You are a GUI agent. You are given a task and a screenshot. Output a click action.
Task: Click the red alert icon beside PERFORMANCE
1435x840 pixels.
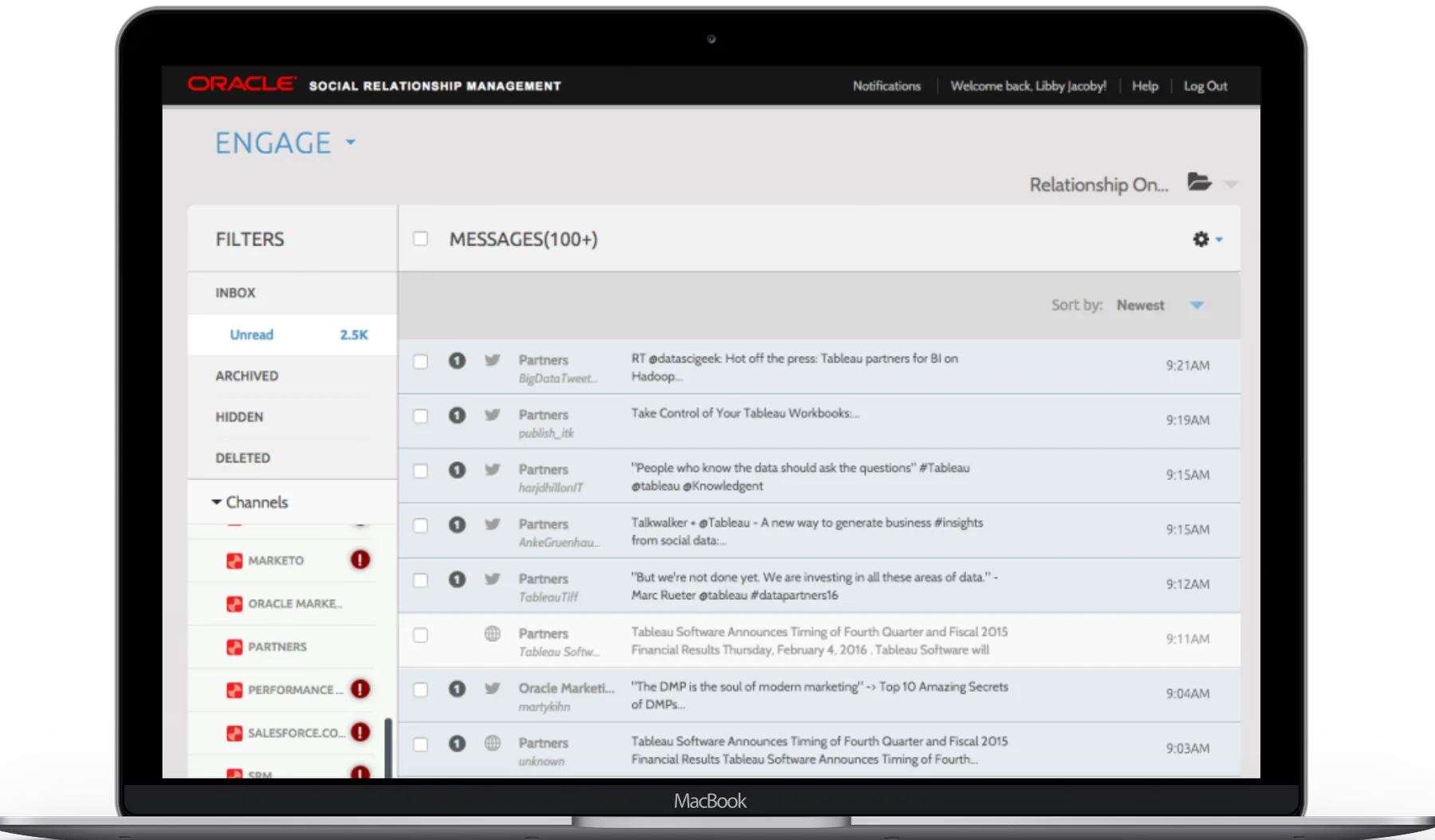pos(360,689)
